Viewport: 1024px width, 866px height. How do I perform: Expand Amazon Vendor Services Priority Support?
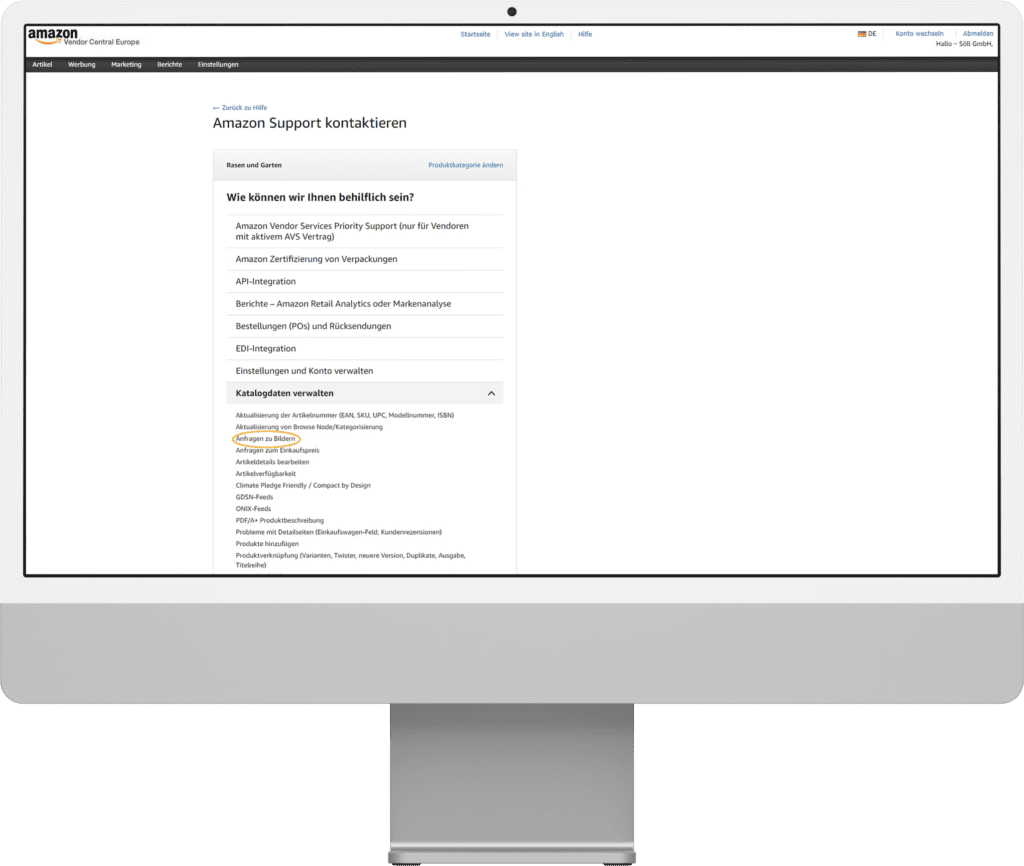tap(364, 231)
